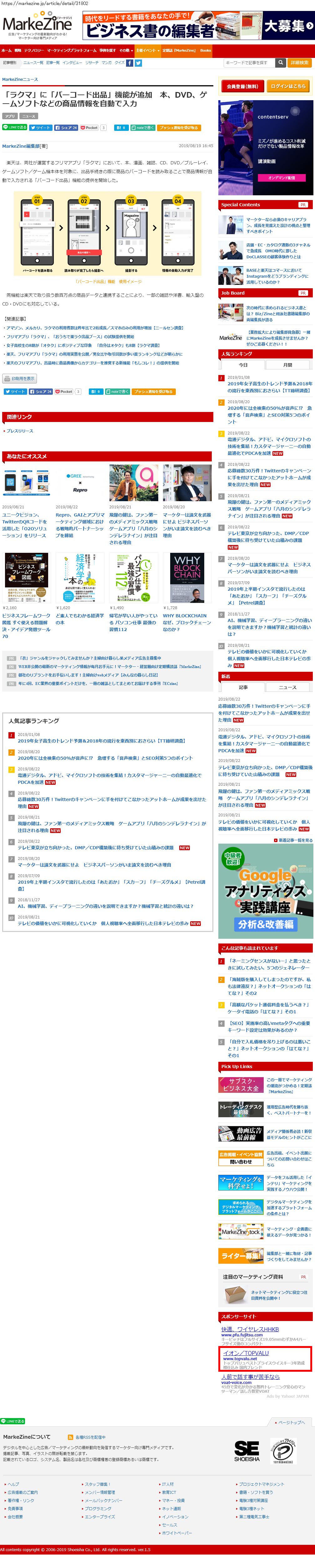
Task: Click top noteで書く button
Action: [142, 128]
